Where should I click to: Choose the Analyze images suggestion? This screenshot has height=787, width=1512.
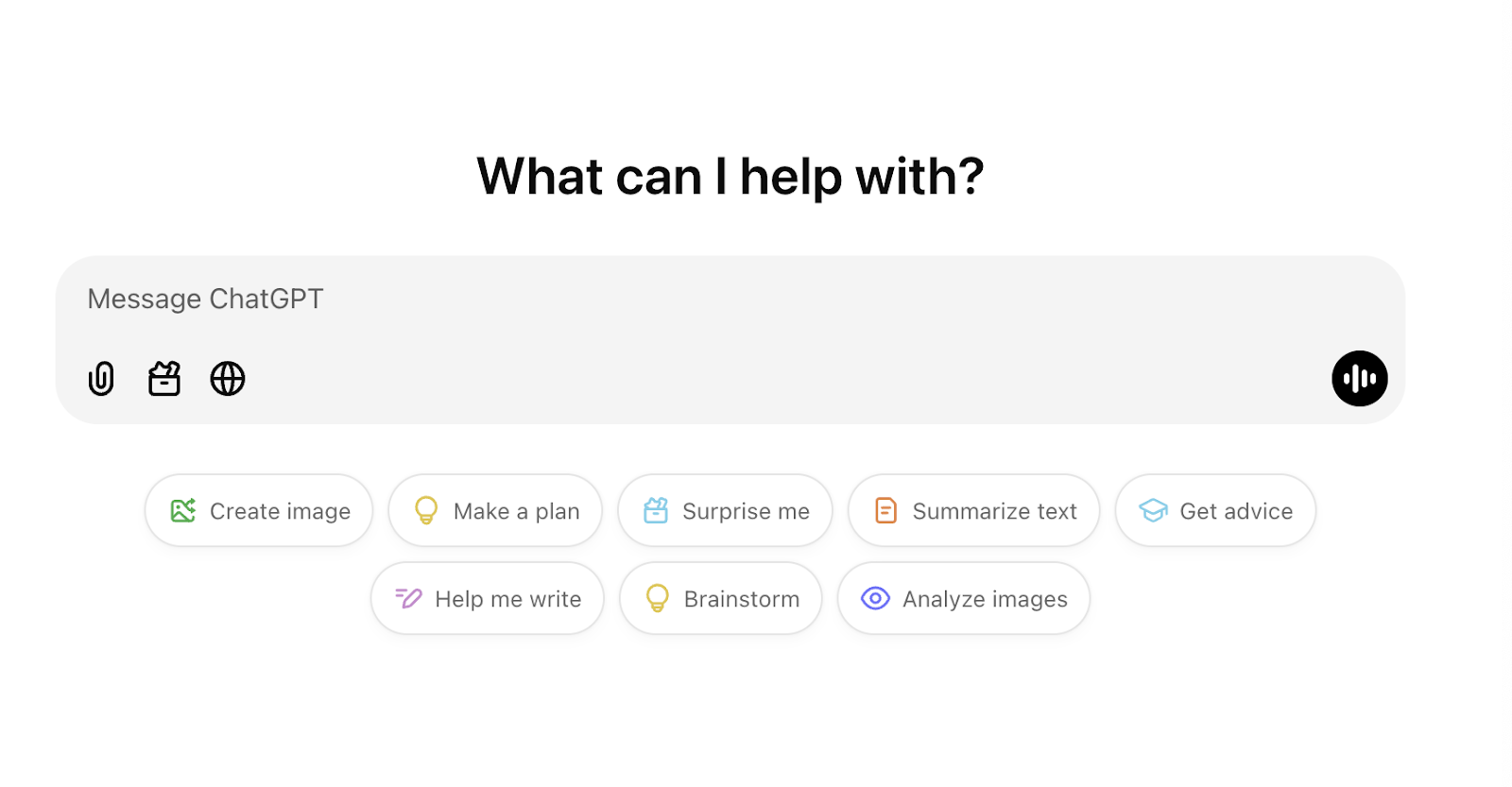click(x=964, y=599)
